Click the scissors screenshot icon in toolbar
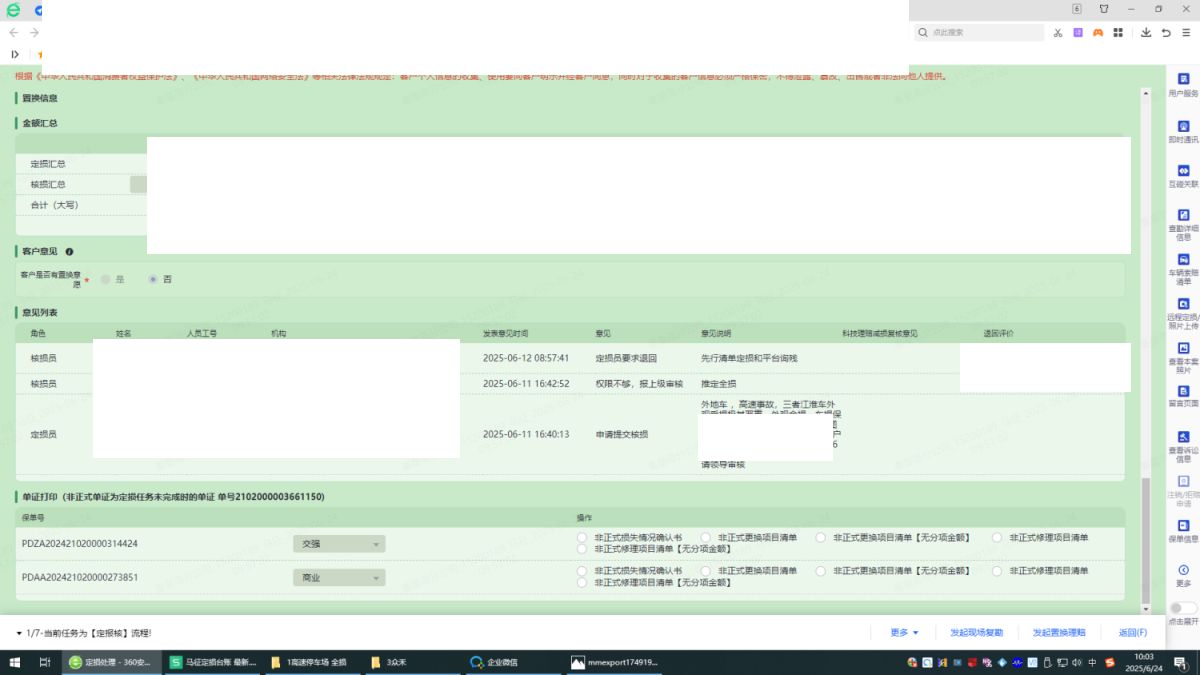Viewport: 1200px width, 675px height. point(1057,33)
